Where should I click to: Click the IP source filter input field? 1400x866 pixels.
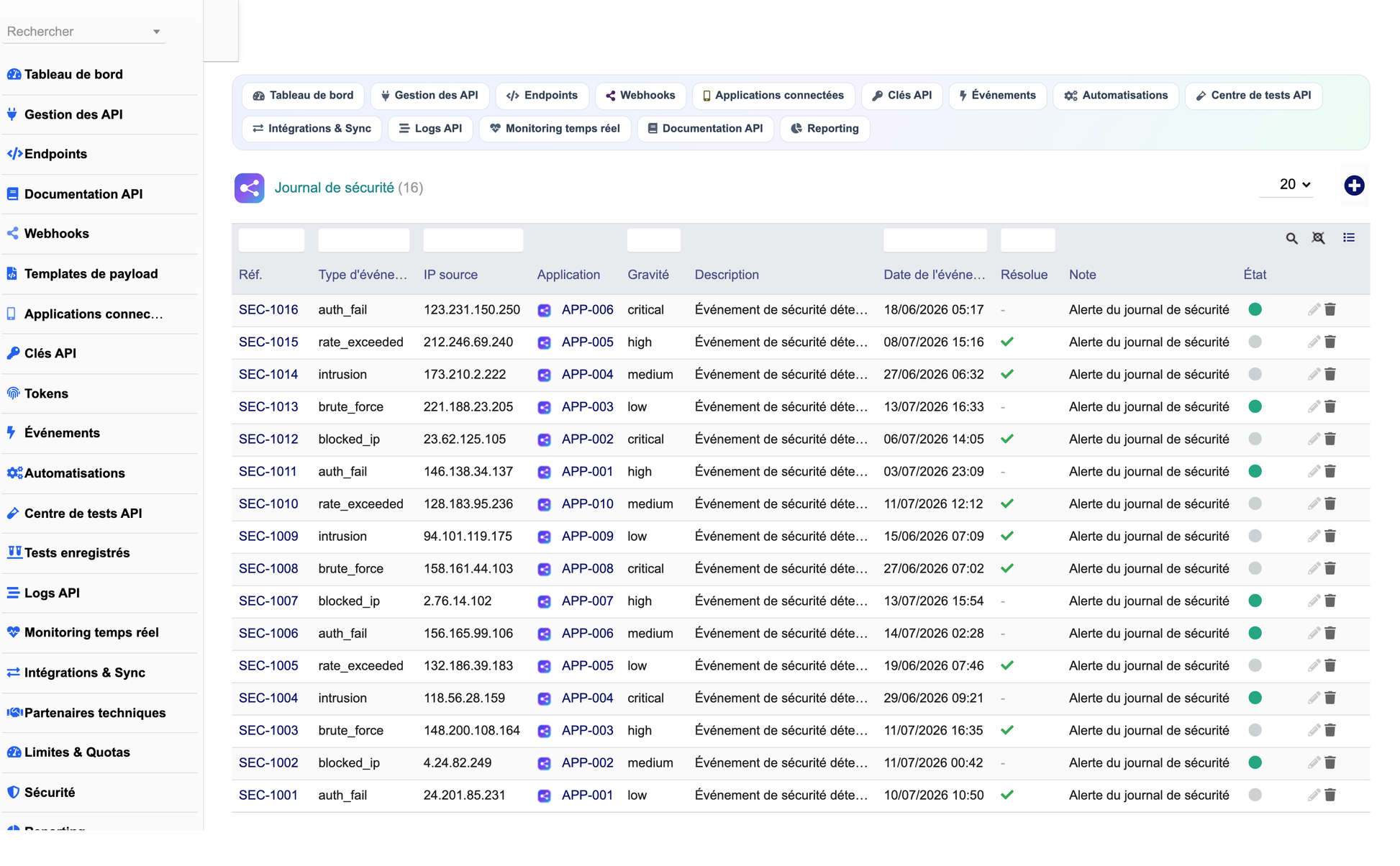point(473,240)
